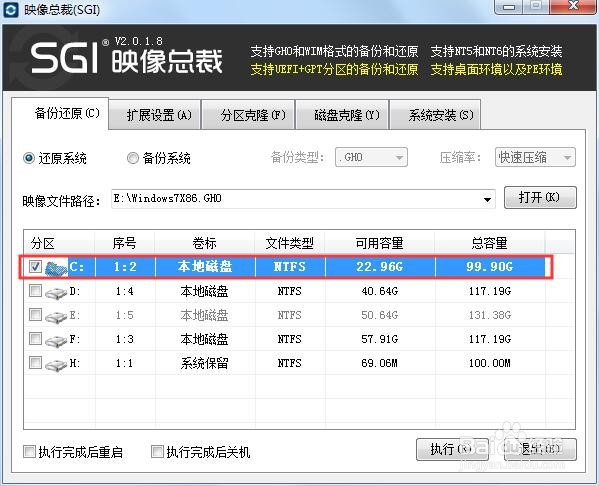Click the SGI app icon in title bar

(10, 10)
